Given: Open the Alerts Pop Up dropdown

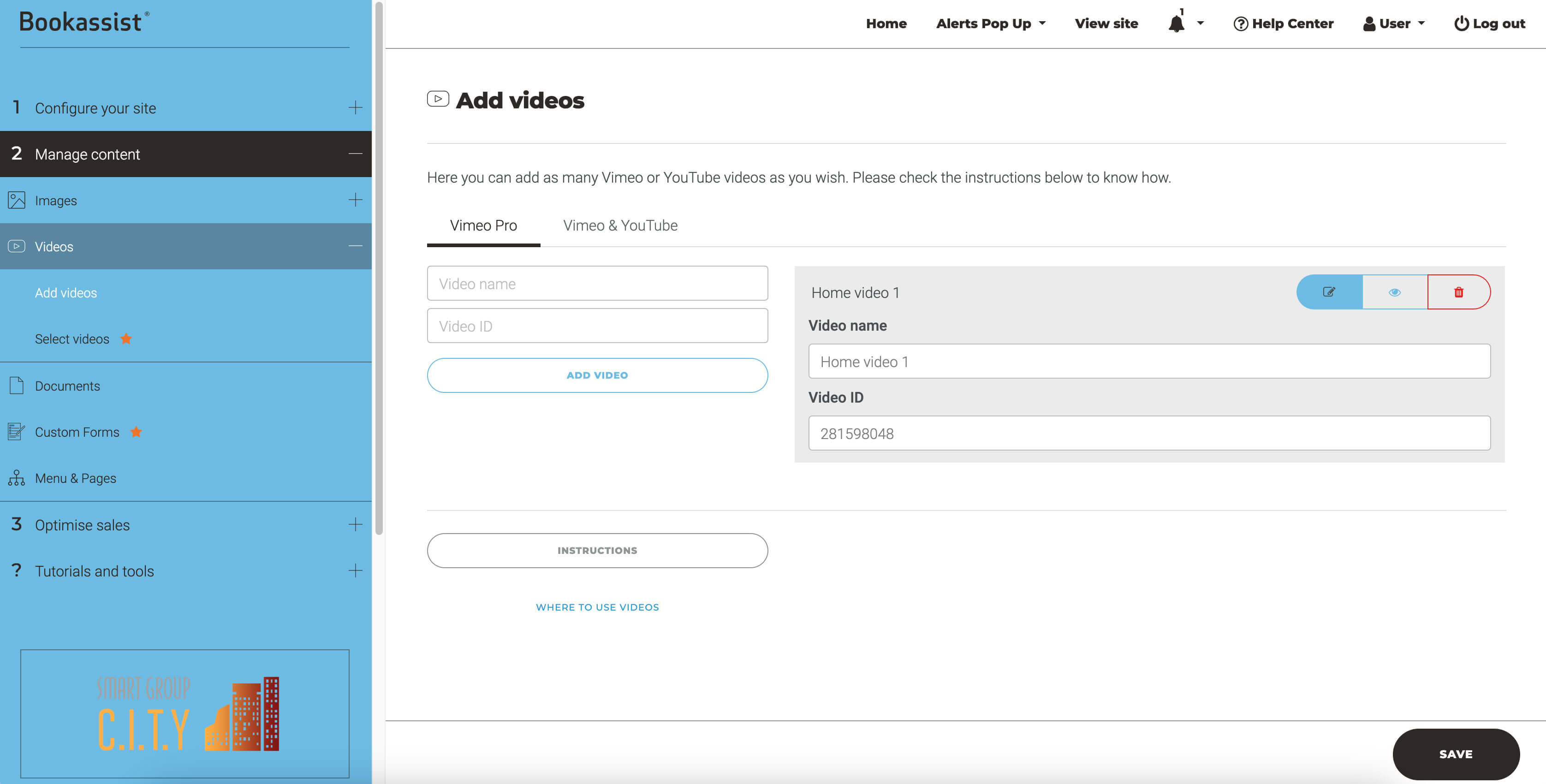Looking at the screenshot, I should pos(990,24).
